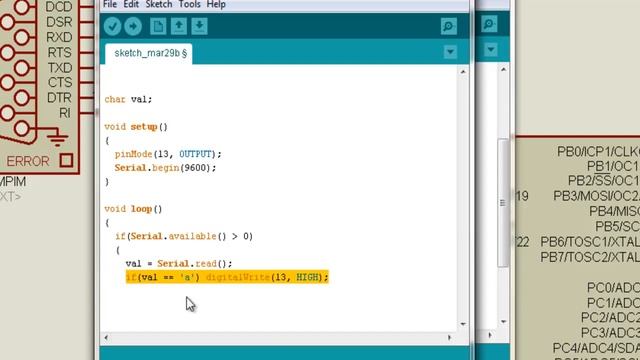Viewport: 640px width, 360px height.
Task: Click the 'void setup()' line
Action: (136, 127)
